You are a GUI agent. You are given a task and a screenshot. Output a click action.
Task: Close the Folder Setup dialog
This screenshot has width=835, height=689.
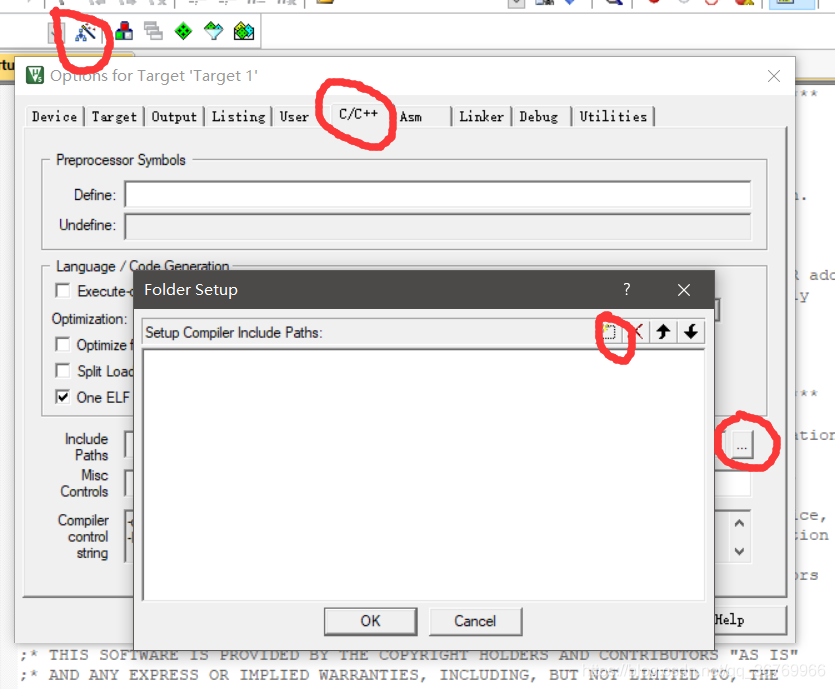click(x=684, y=290)
